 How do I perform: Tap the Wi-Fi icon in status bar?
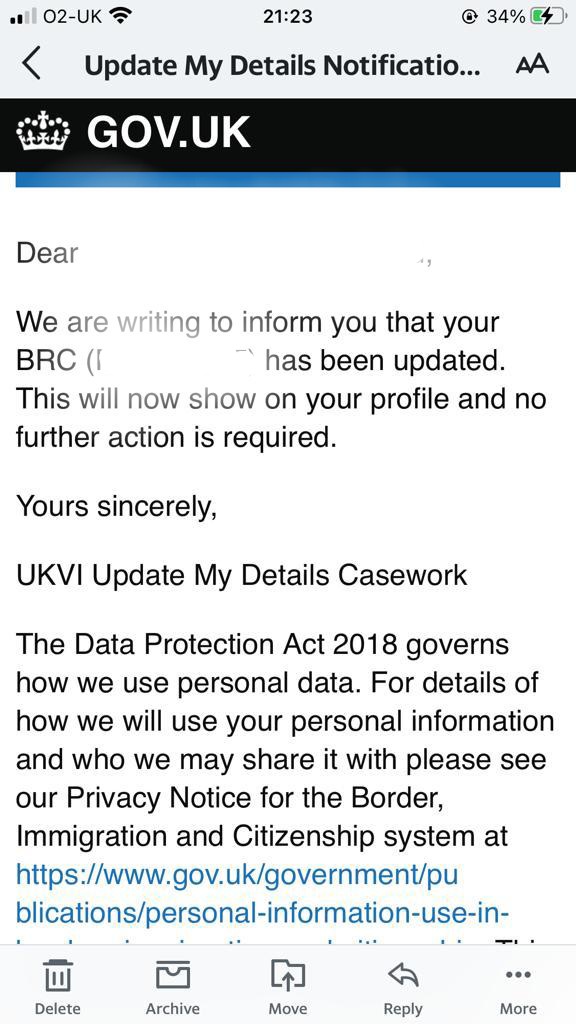pos(119,16)
